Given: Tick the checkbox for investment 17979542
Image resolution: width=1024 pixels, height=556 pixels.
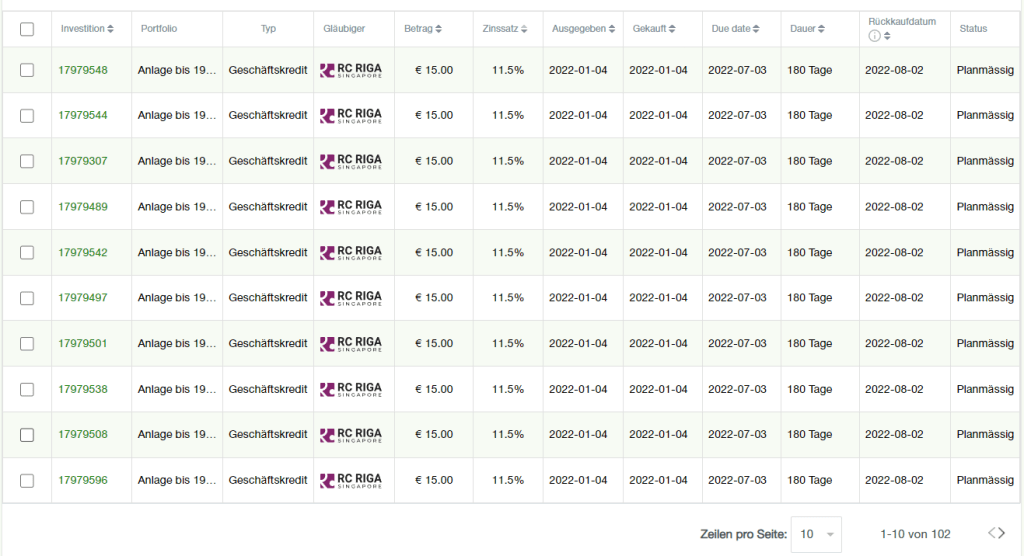Looking at the screenshot, I should click(27, 252).
